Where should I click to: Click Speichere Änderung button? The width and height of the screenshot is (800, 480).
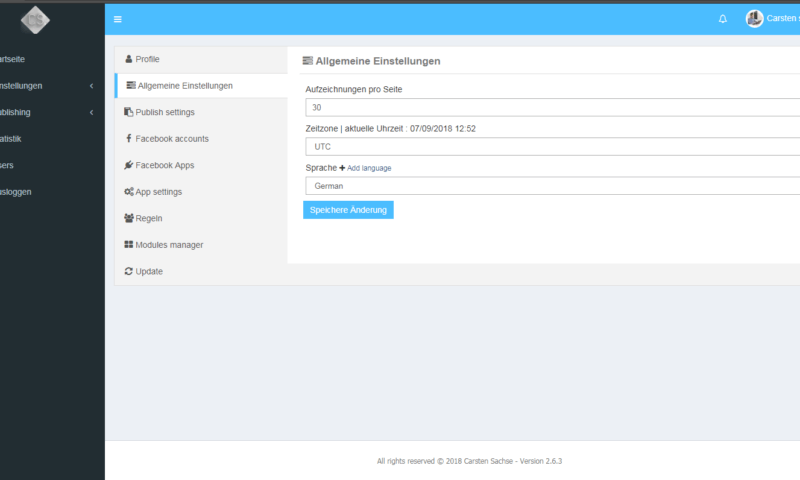pyautogui.click(x=348, y=210)
